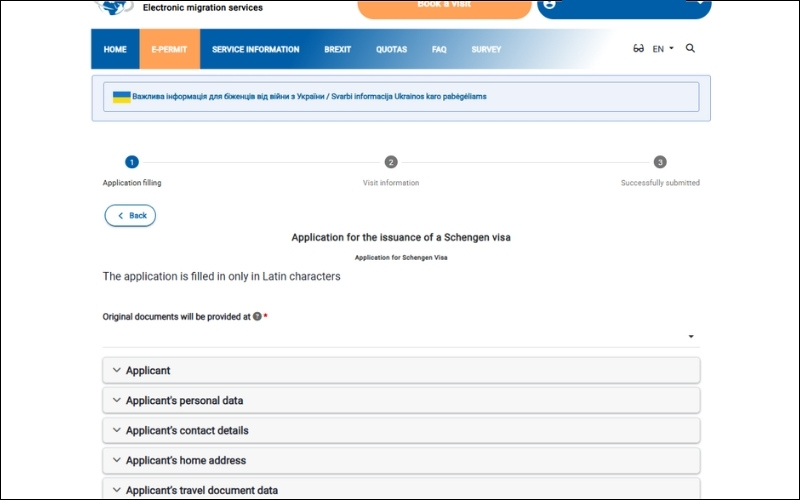Image resolution: width=800 pixels, height=500 pixels.
Task: Click the Ukrainian flag icon in banner
Action: click(x=121, y=97)
